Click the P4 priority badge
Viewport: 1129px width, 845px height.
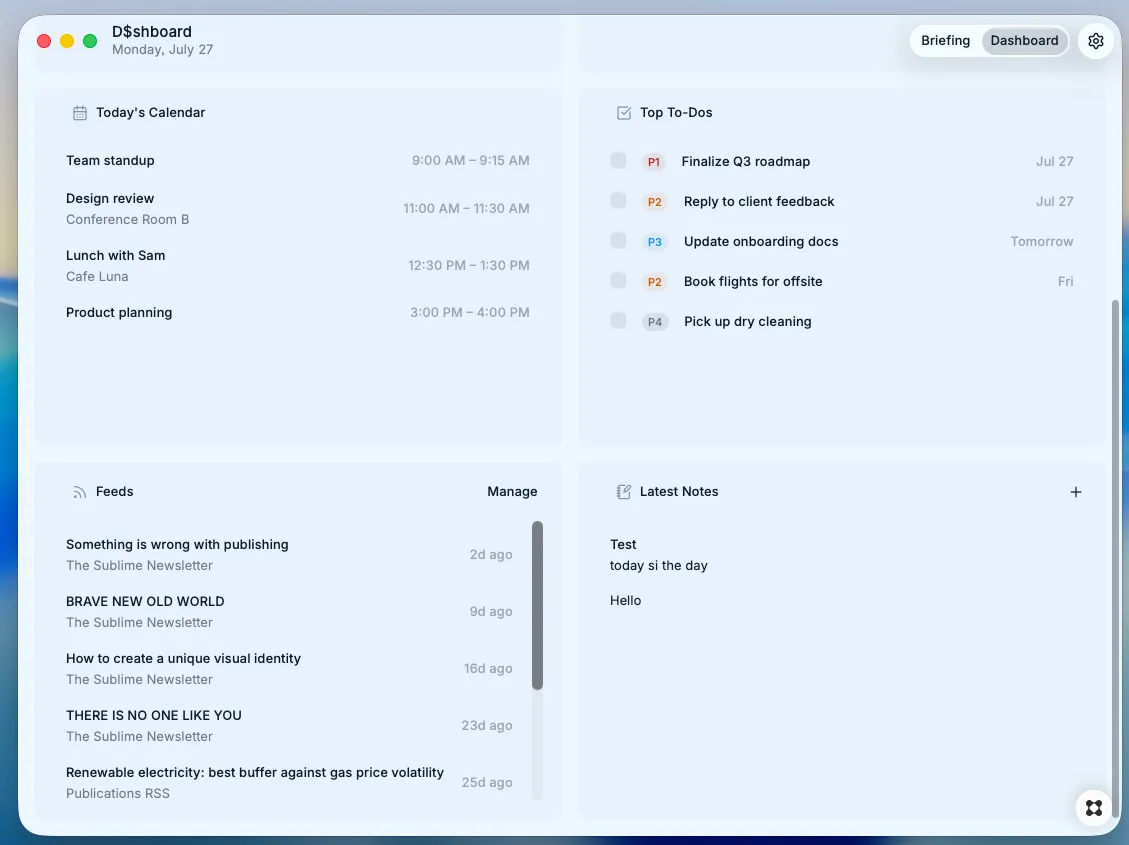655,322
